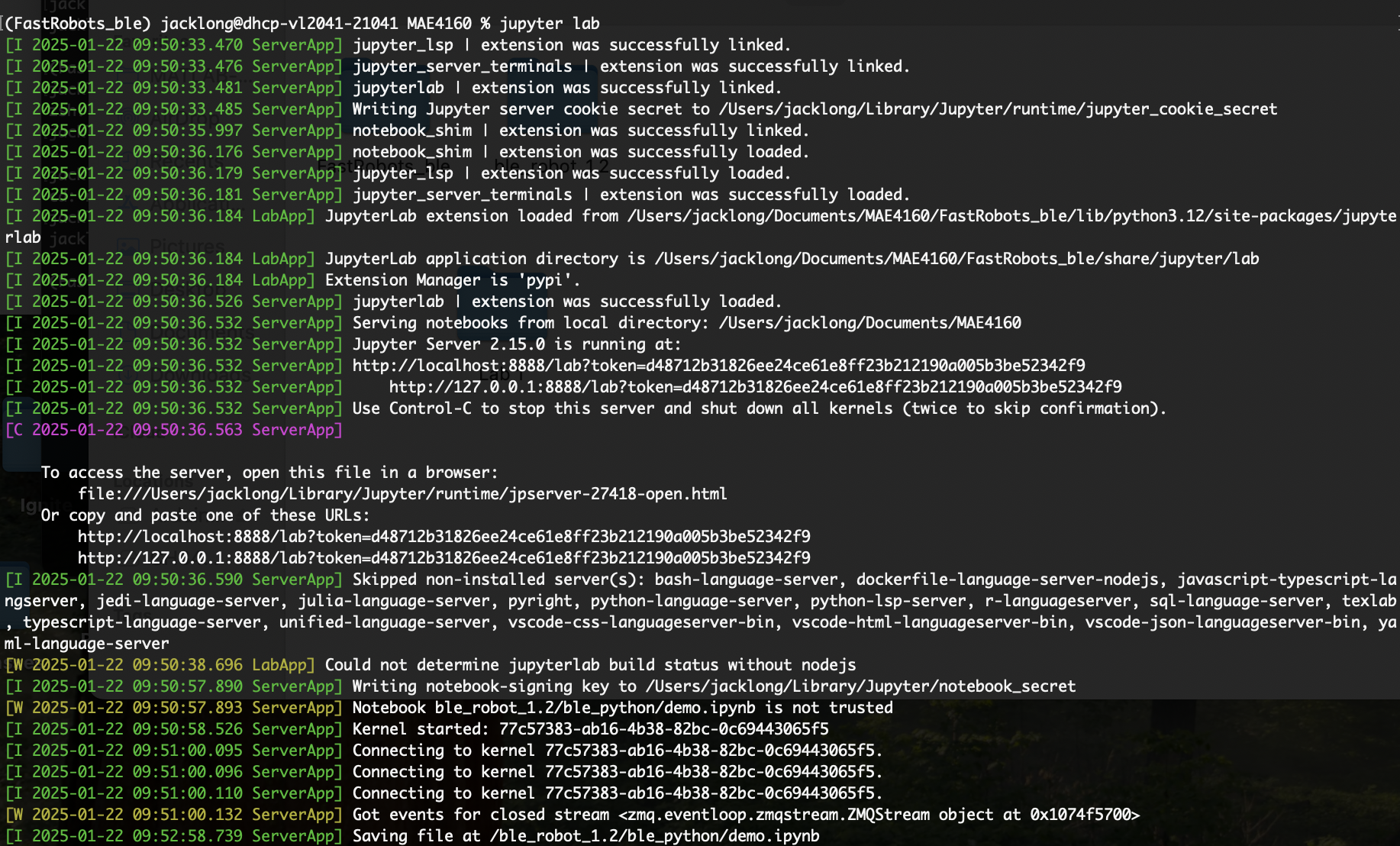The width and height of the screenshot is (1400, 846).
Task: Click 'jupyter_server_terminals | extension was successfully linked.' line
Action: pos(458,66)
